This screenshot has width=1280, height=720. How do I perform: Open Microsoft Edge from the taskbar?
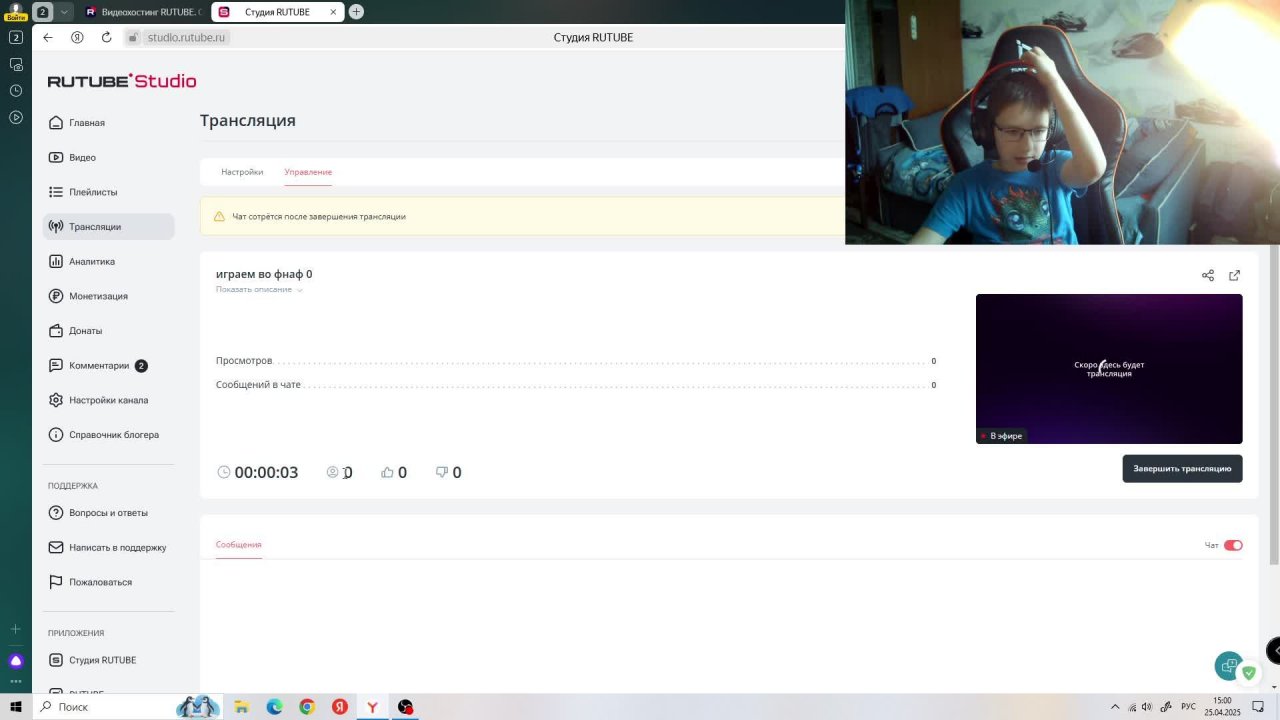pyautogui.click(x=274, y=707)
